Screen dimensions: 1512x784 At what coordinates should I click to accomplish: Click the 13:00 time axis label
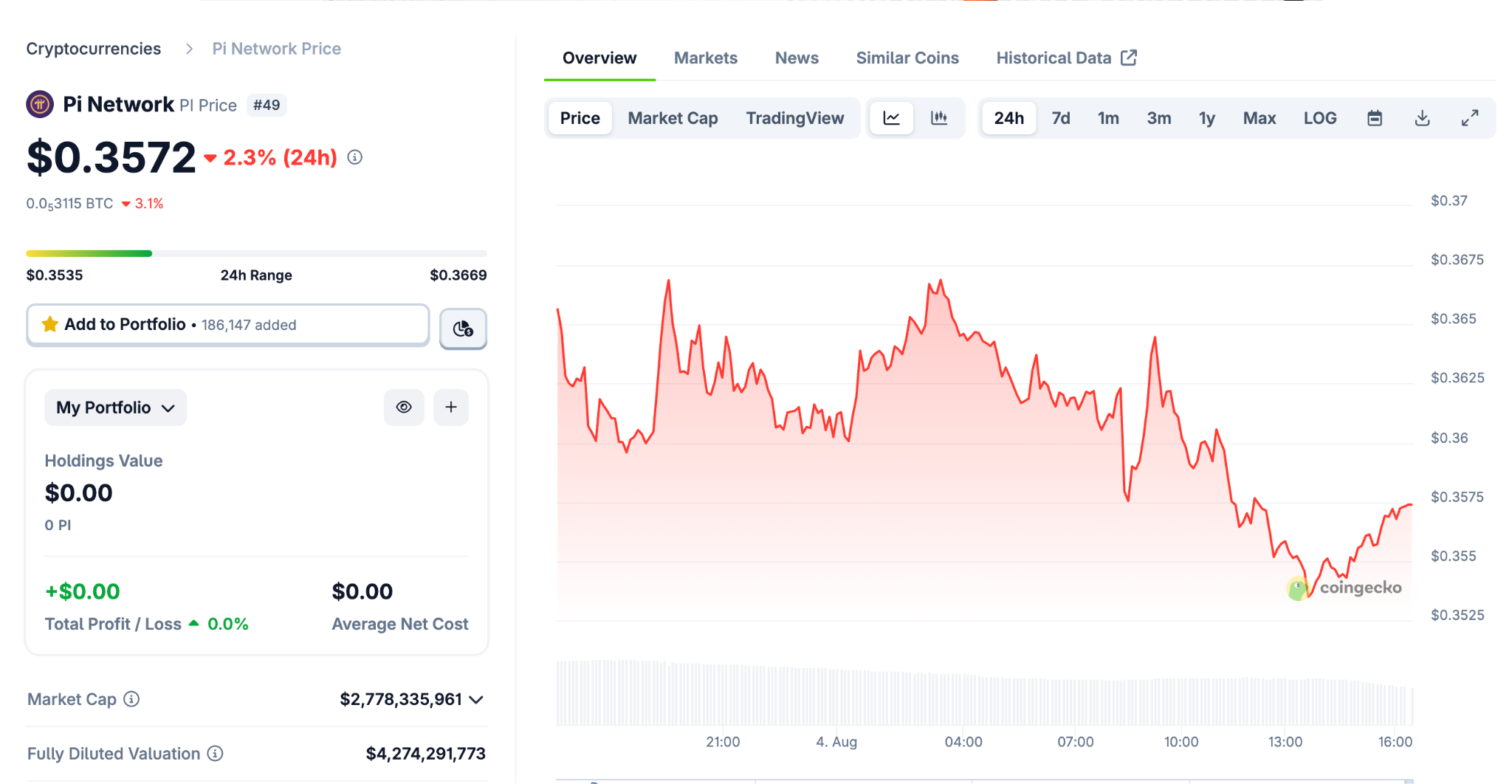(x=1285, y=741)
